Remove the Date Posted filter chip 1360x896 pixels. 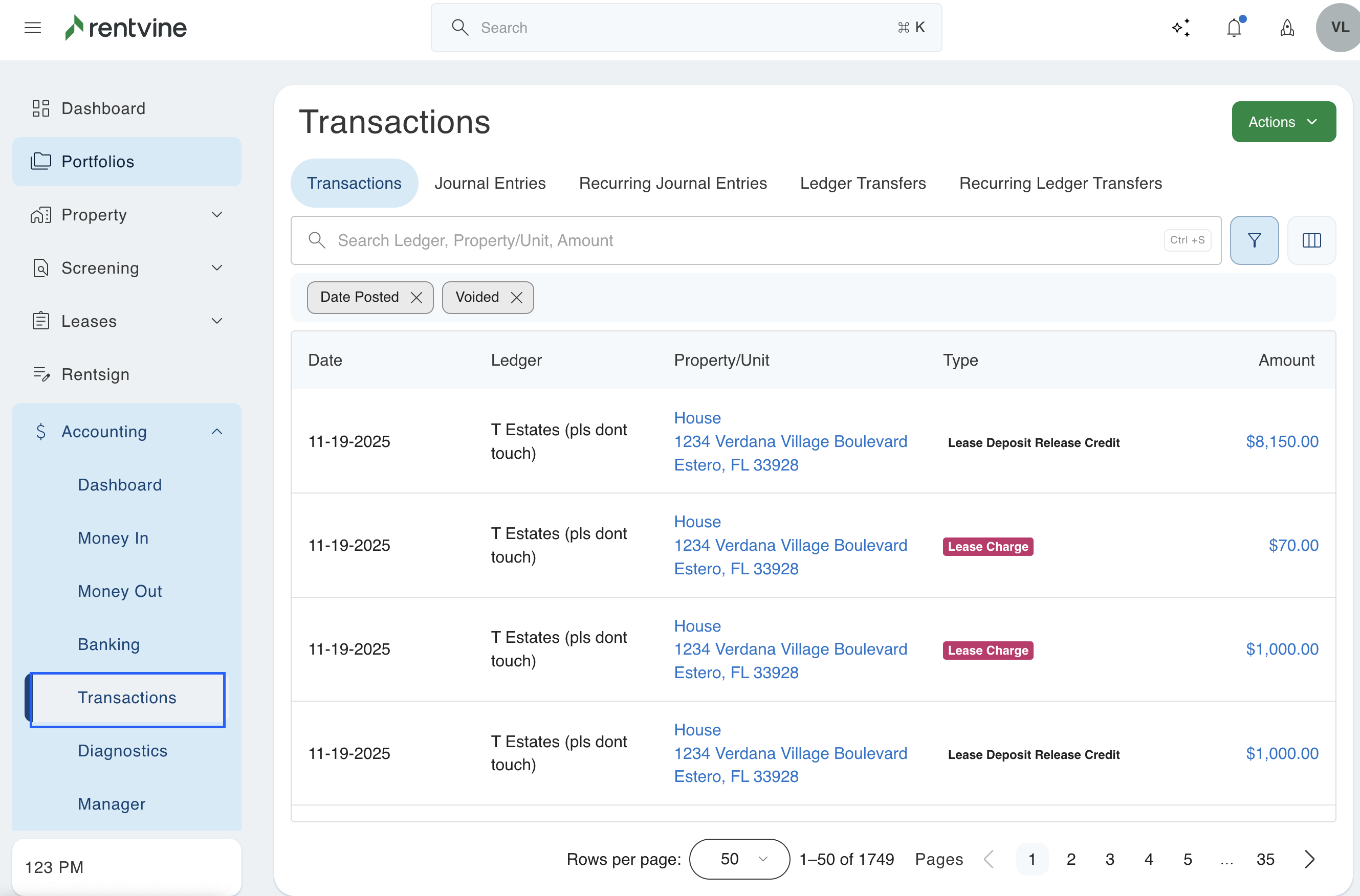(x=416, y=297)
